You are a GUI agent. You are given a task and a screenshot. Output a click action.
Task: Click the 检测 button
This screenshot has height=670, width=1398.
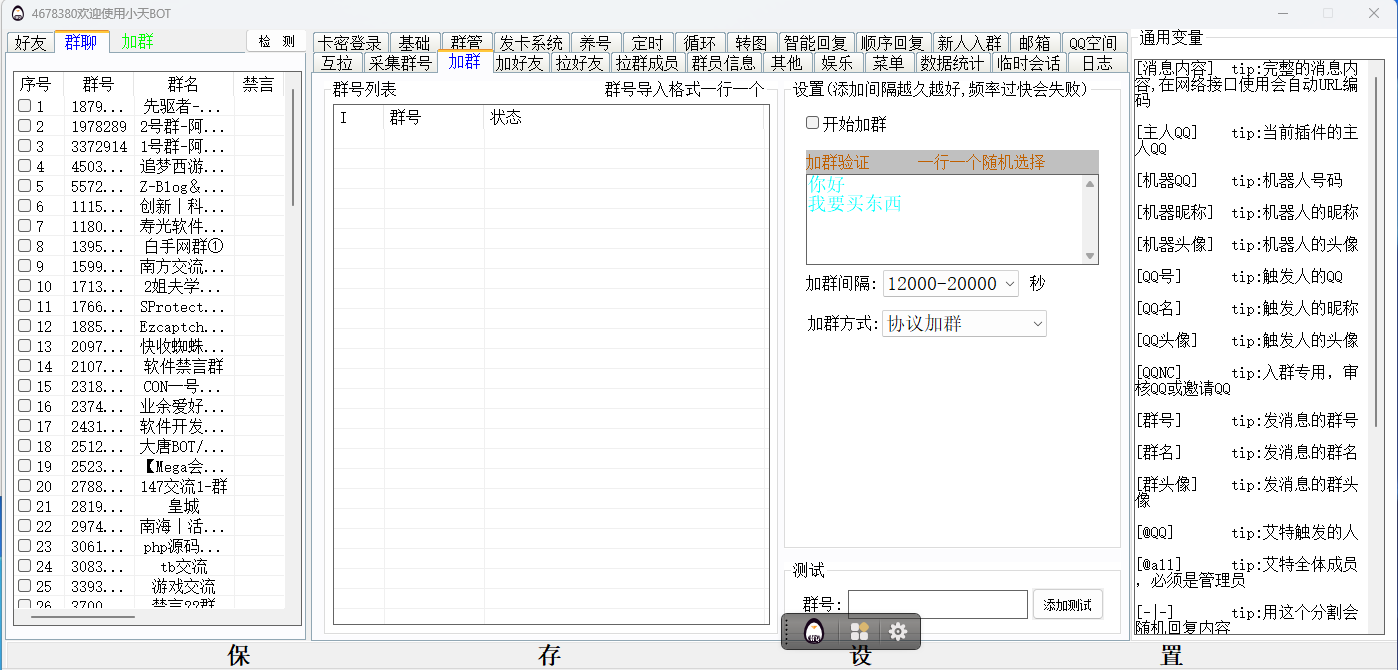(x=276, y=41)
